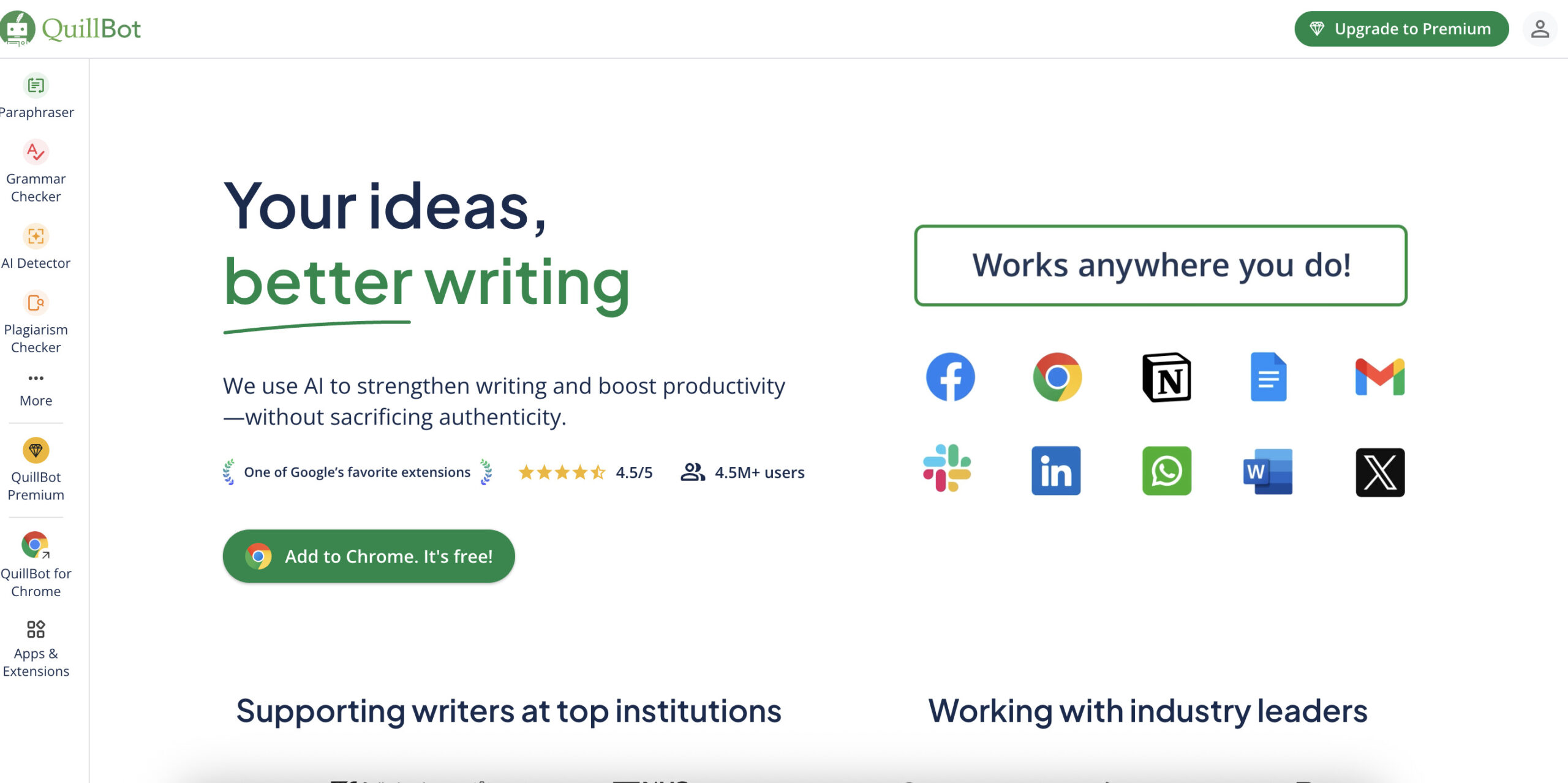Select the Grammar Checker icon

pos(36,153)
